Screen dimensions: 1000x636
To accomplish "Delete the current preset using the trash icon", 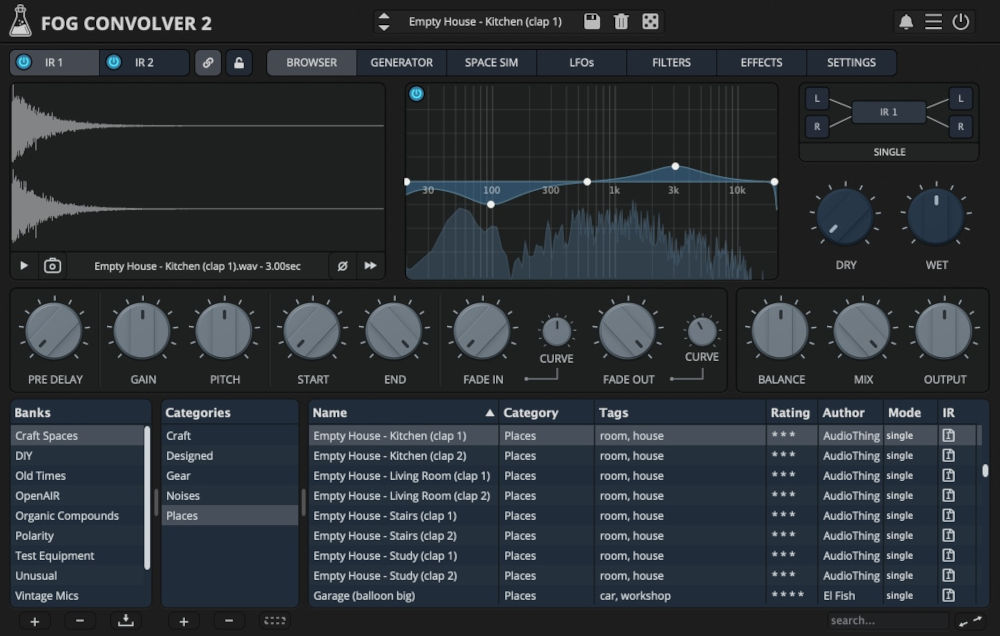I will pos(621,21).
